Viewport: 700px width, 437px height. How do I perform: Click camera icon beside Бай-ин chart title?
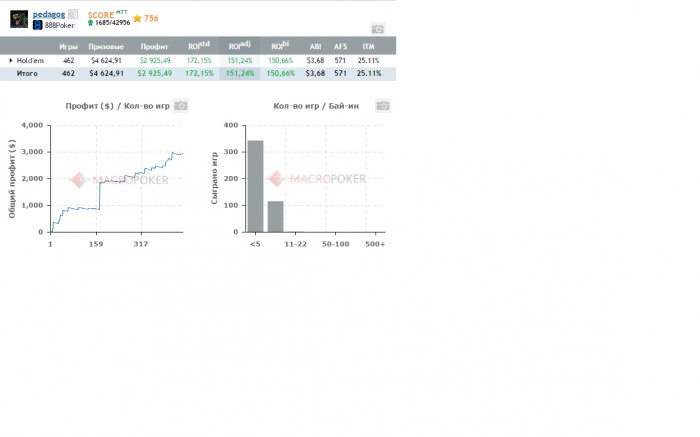(x=383, y=106)
